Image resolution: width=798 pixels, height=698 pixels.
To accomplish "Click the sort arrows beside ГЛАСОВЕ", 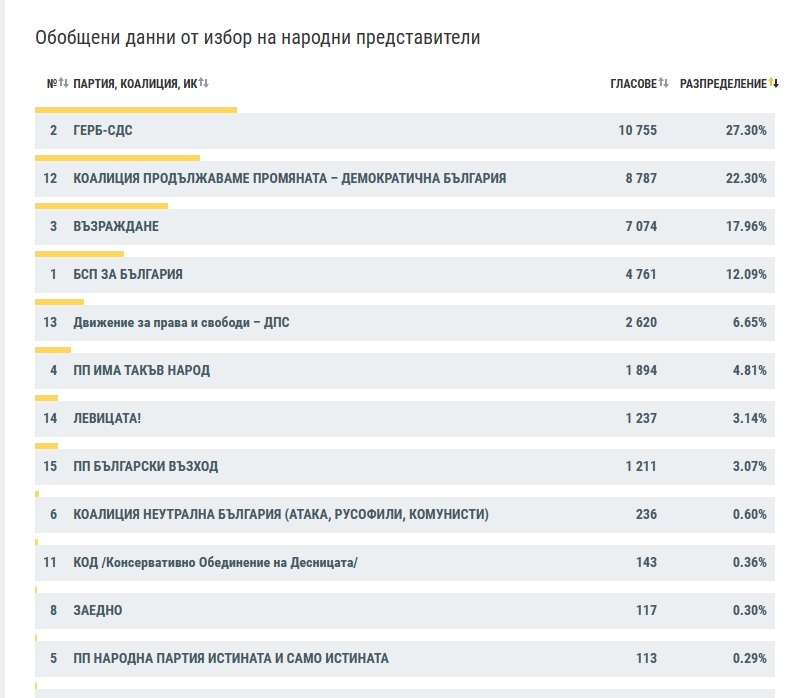I will (663, 83).
